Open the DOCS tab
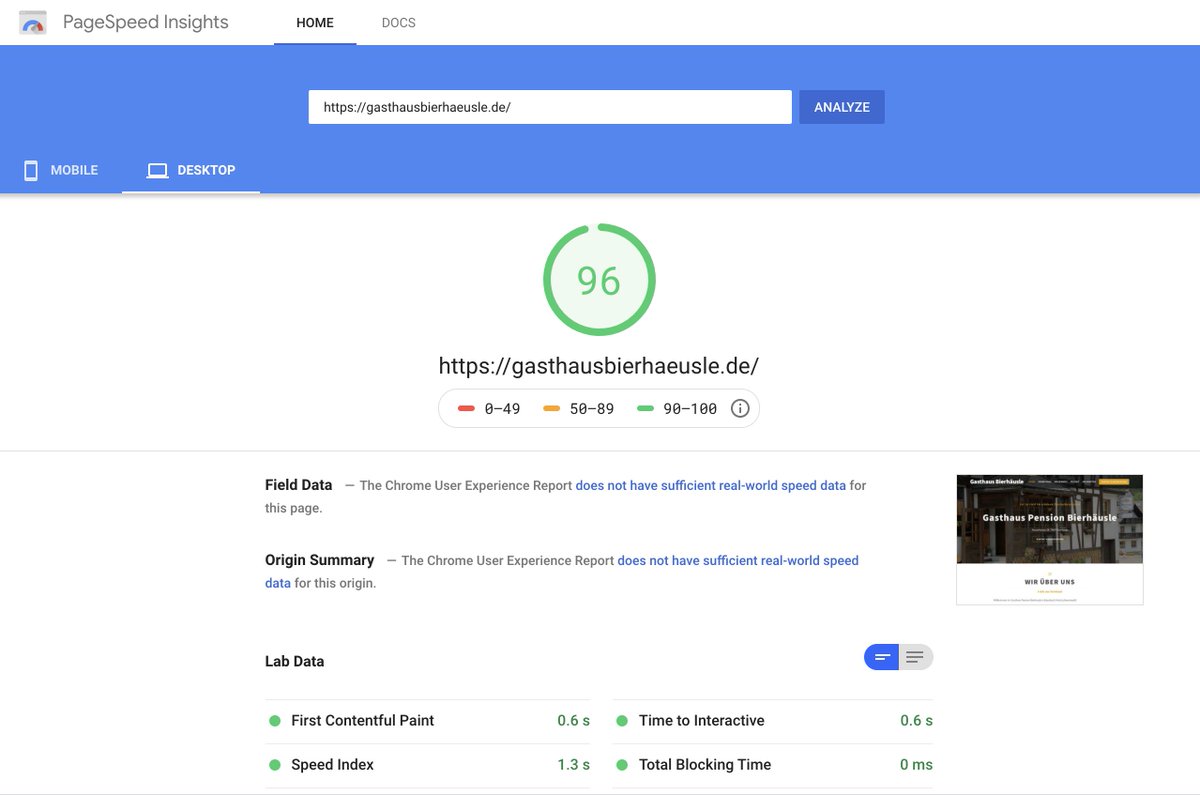This screenshot has height=795, width=1200. pos(398,23)
